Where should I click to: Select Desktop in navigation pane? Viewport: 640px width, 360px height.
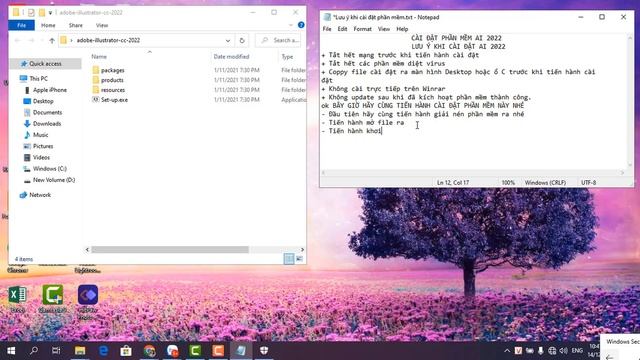point(43,101)
